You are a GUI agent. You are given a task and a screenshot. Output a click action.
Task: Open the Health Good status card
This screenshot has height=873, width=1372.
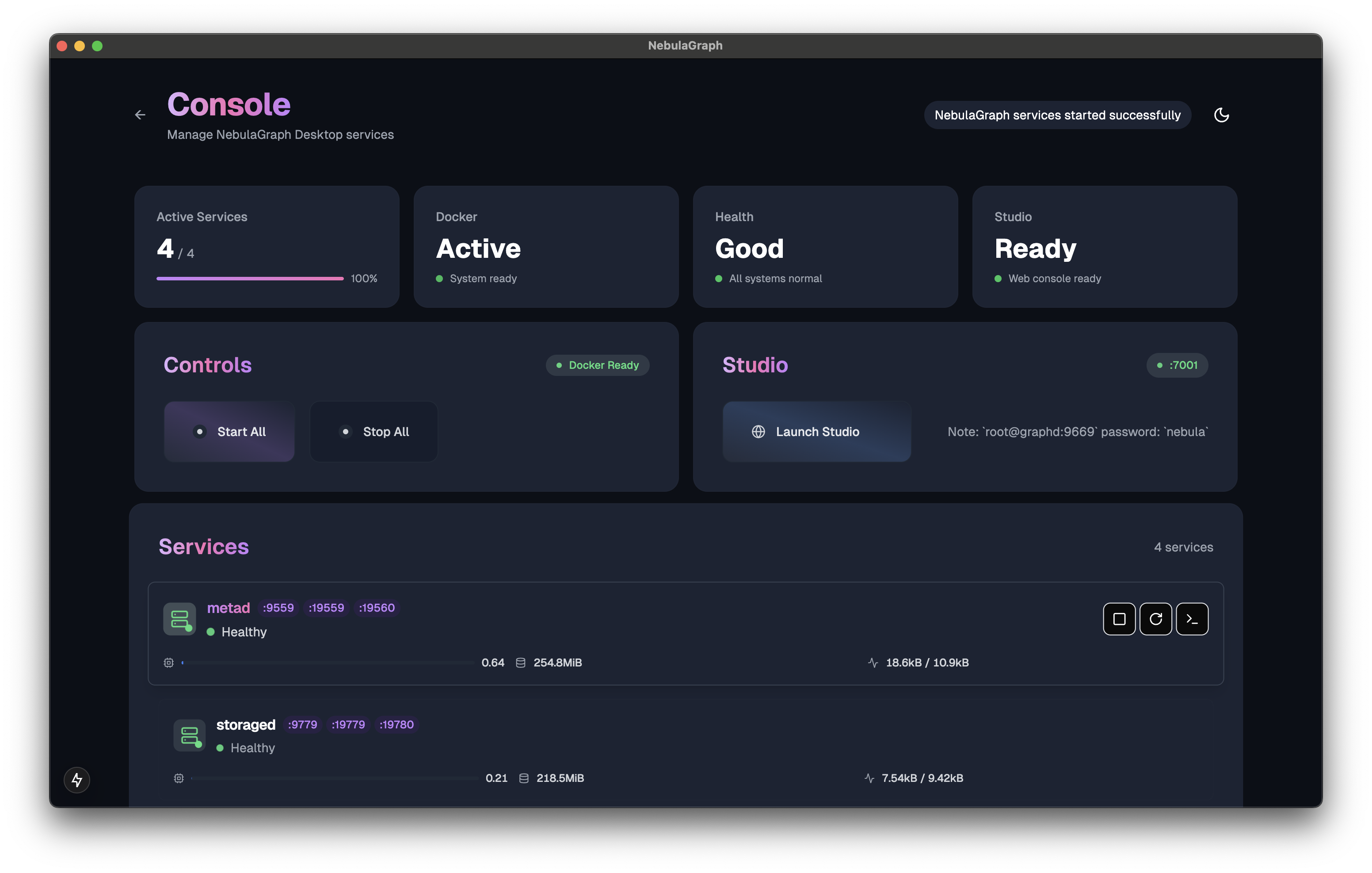825,246
